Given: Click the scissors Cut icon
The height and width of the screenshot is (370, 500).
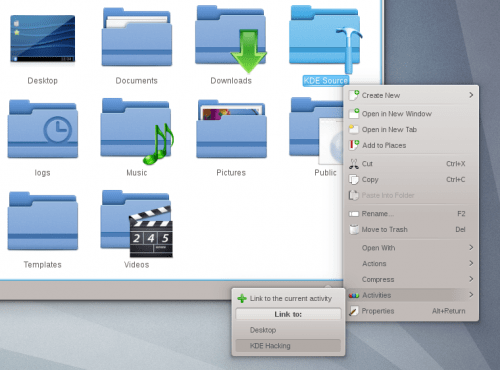Looking at the screenshot, I should click(x=354, y=164).
